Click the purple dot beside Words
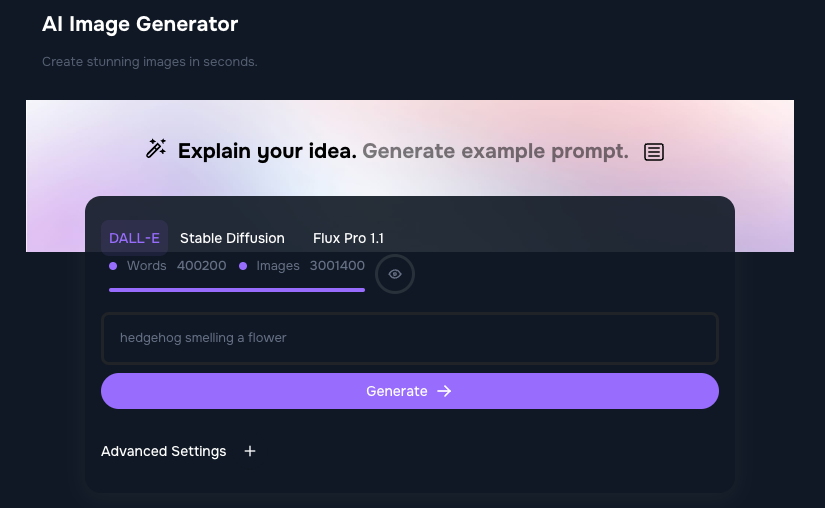This screenshot has height=508, width=825. (113, 266)
